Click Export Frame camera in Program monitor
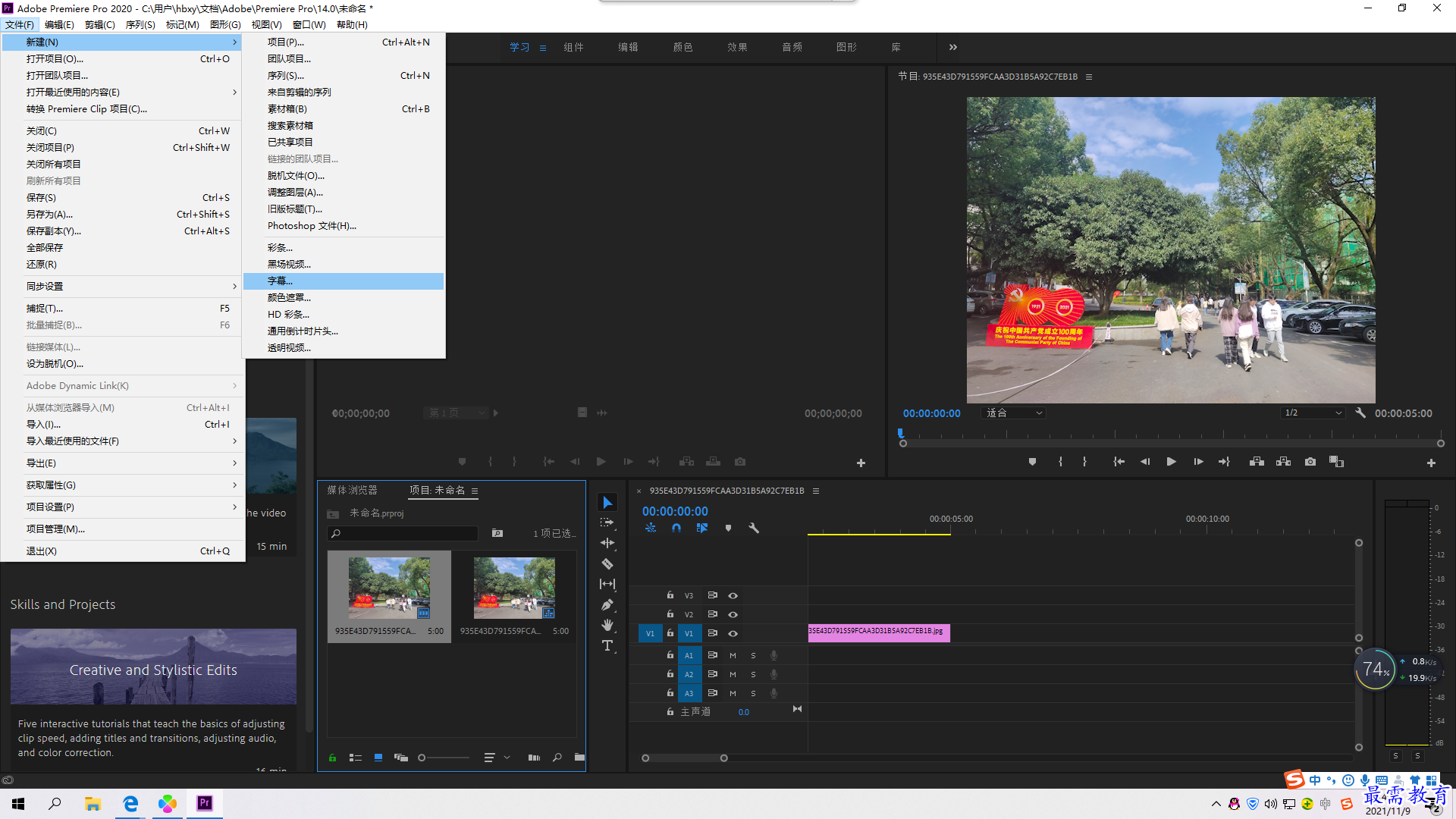1456x819 pixels. pyautogui.click(x=1310, y=462)
